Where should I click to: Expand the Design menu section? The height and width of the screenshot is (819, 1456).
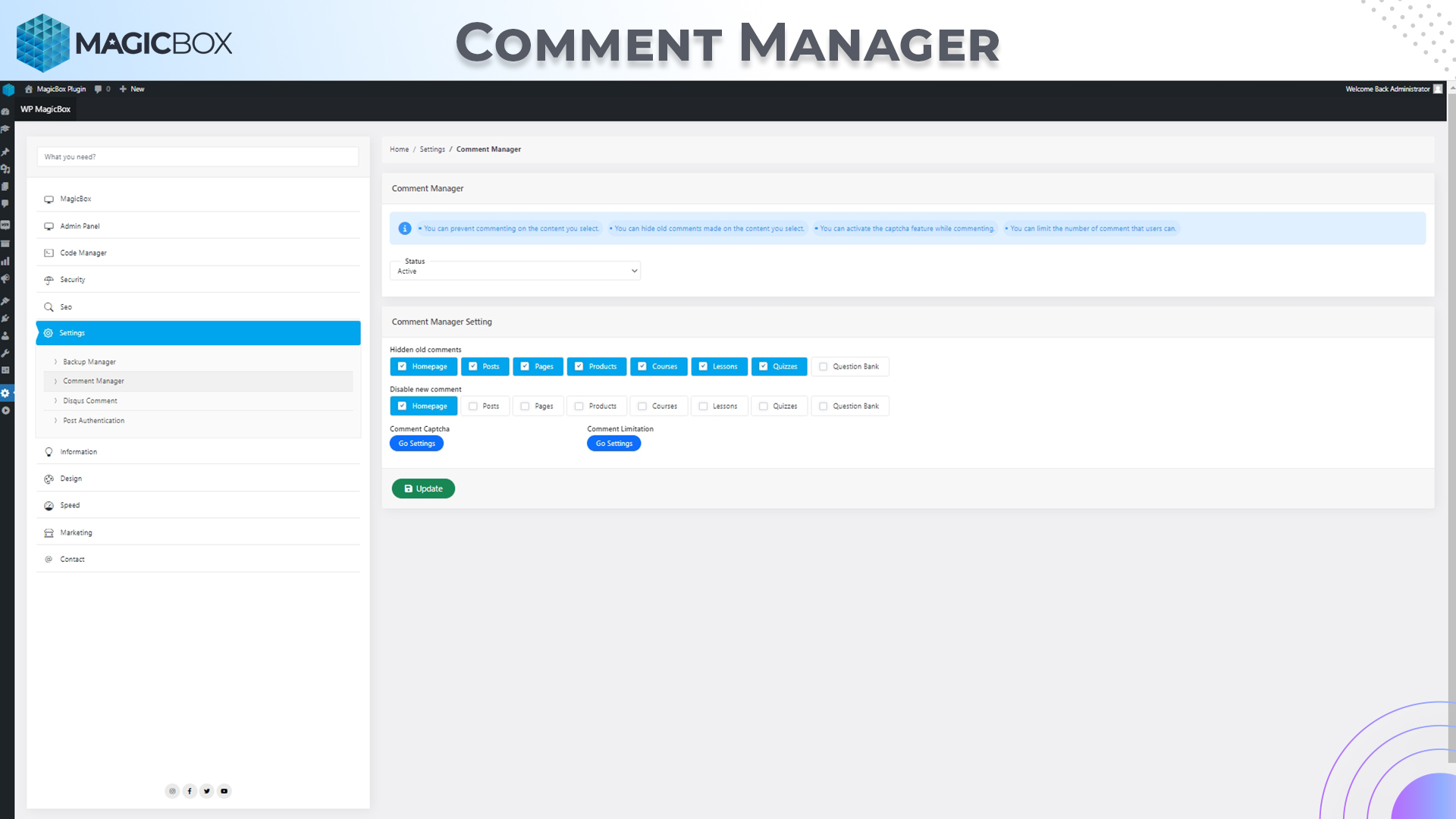(x=198, y=479)
